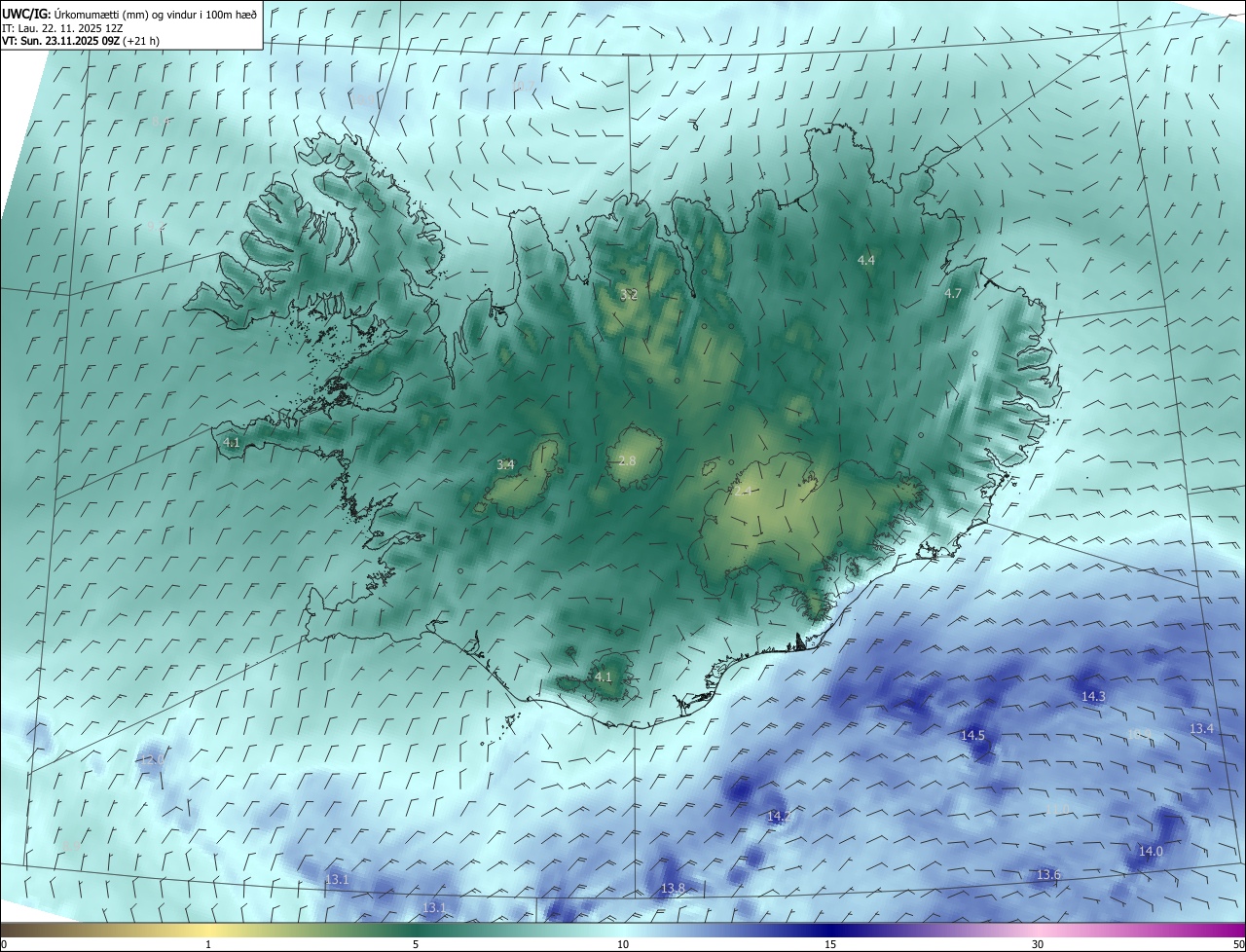Click the colorbar tick label 15
The width and height of the screenshot is (1246, 952).
click(830, 944)
